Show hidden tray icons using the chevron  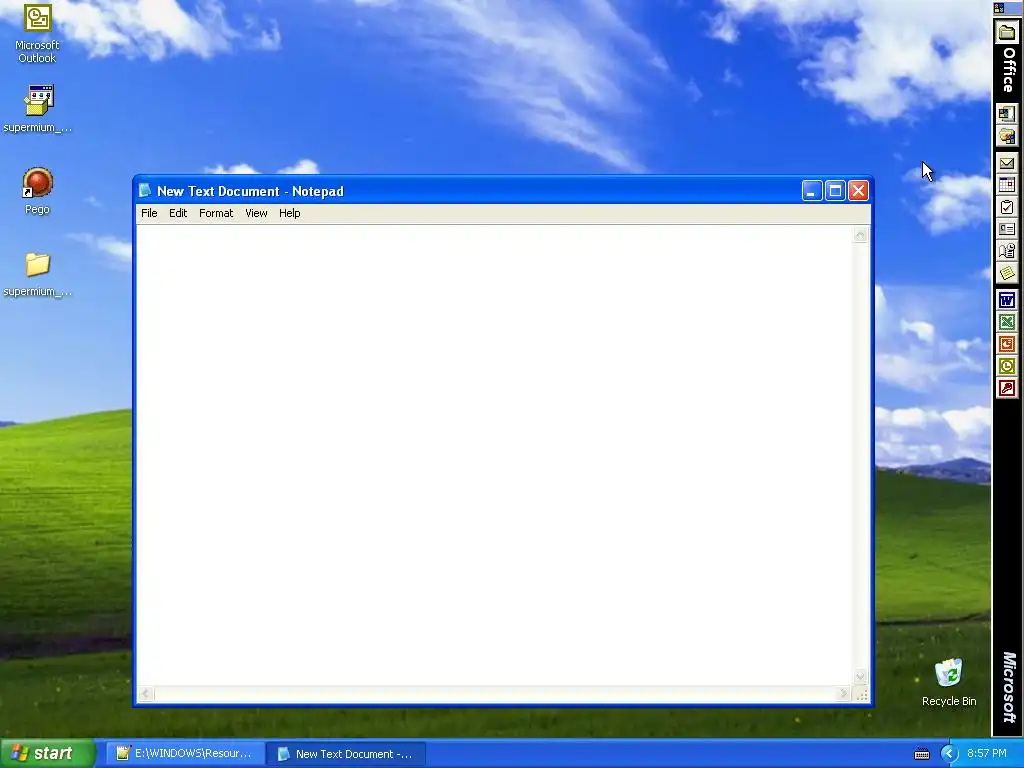948,754
